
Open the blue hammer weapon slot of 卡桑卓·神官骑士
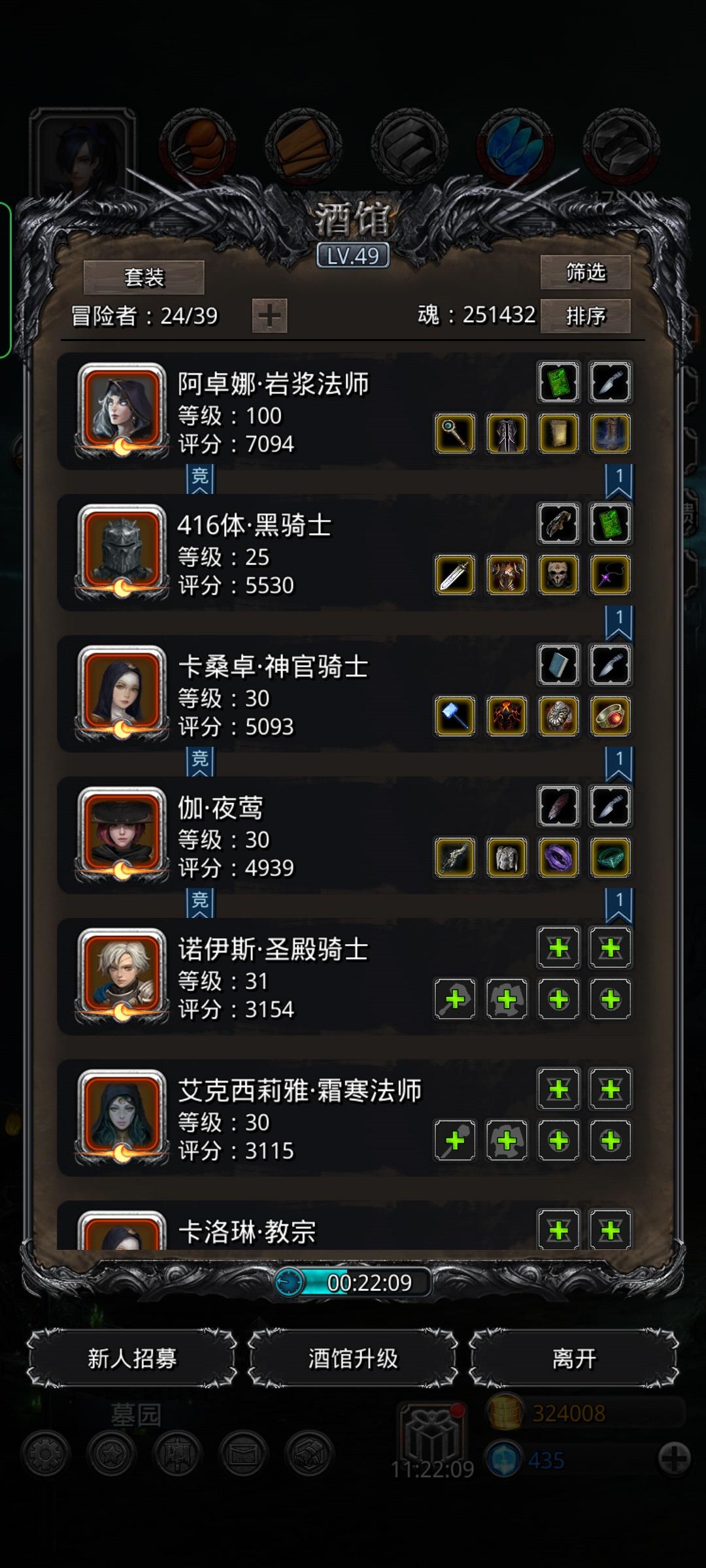455,716
